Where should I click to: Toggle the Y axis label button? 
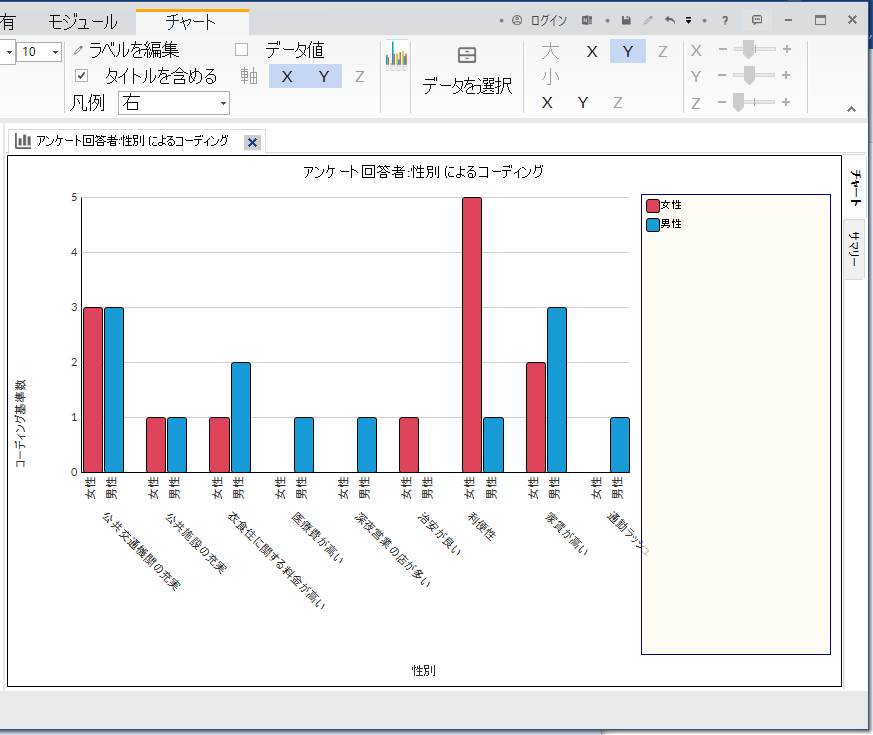[323, 77]
